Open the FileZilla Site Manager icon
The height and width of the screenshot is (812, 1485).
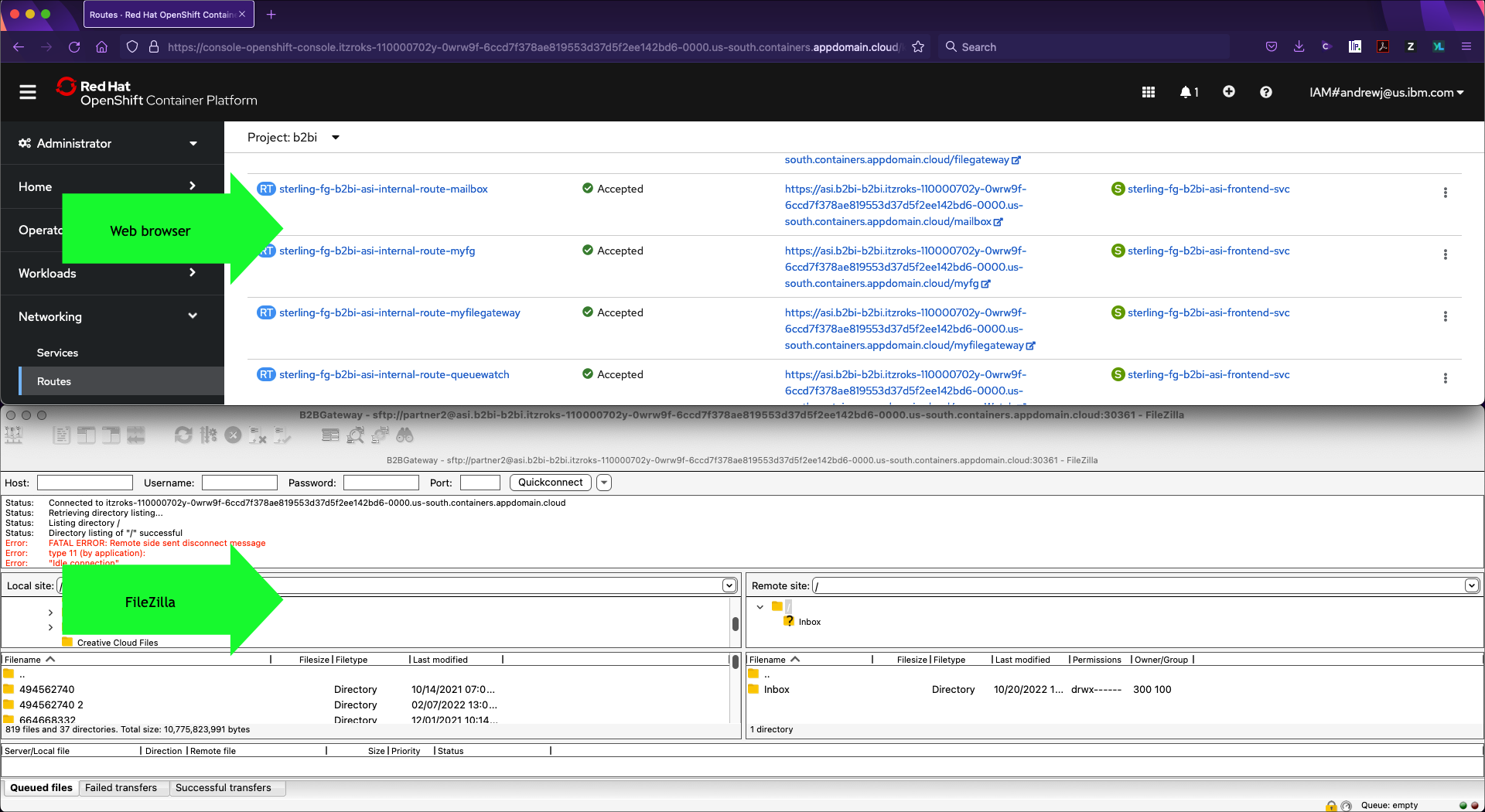[14, 435]
